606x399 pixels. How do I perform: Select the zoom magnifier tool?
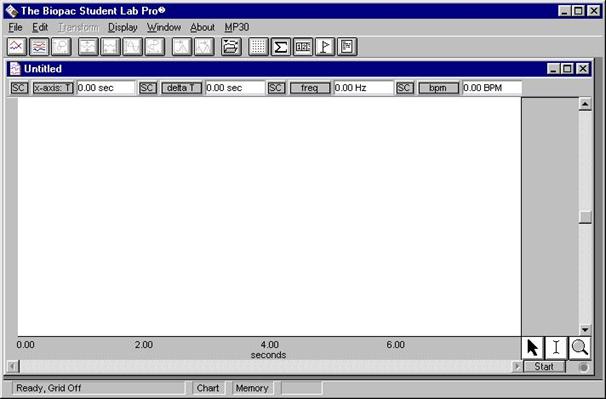579,348
